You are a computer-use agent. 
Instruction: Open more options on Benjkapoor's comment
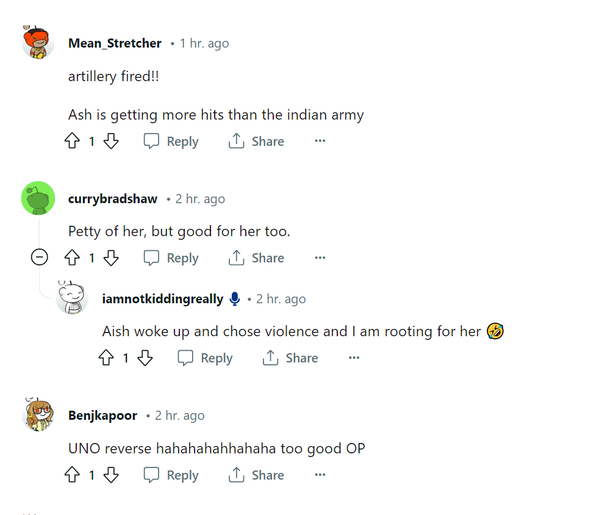(320, 475)
